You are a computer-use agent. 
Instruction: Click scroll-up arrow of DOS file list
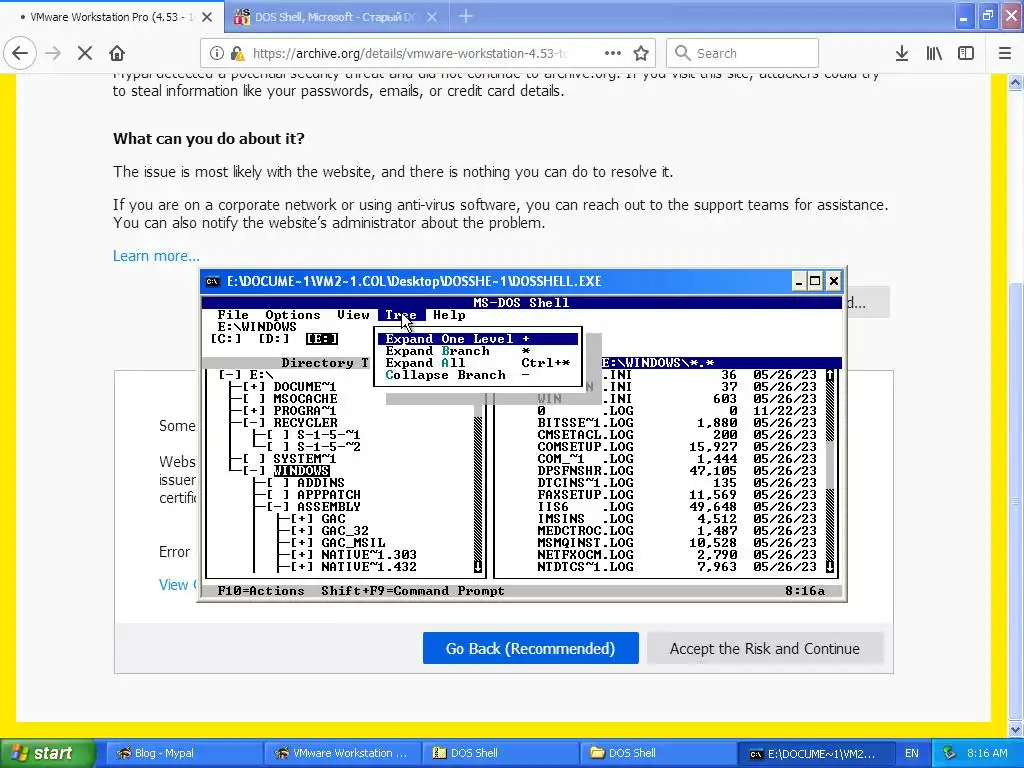coord(830,375)
